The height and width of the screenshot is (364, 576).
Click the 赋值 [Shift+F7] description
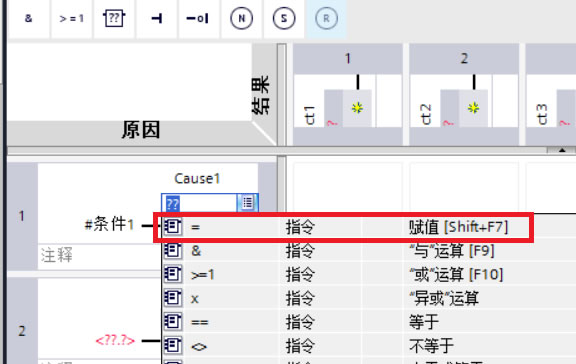coord(459,227)
